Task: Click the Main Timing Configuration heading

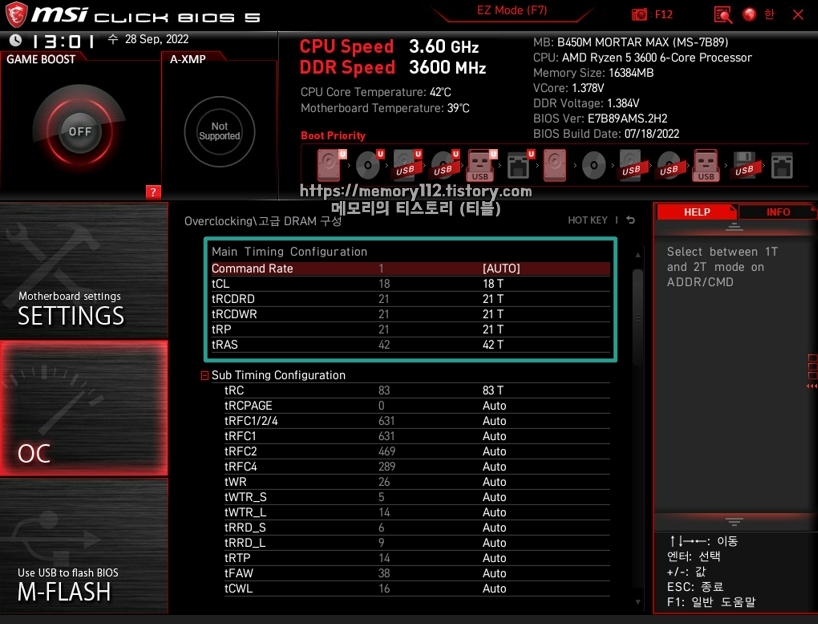Action: (290, 251)
